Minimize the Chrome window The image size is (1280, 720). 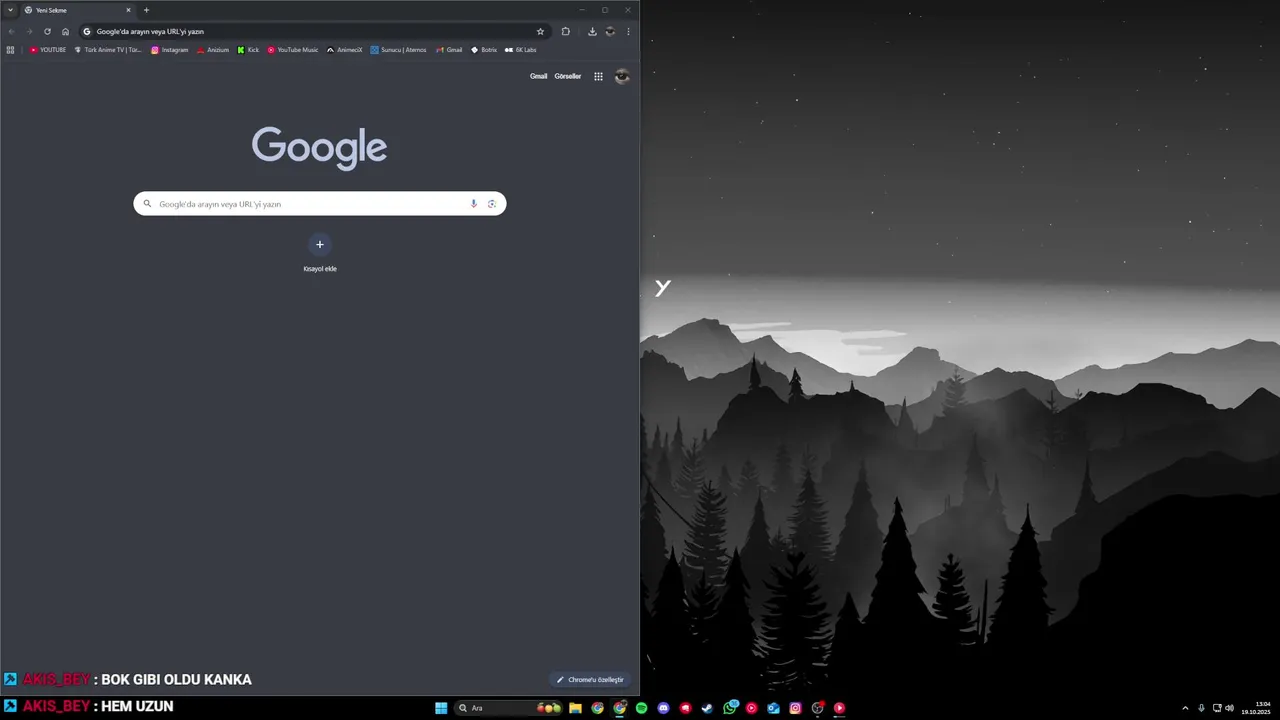pos(581,10)
